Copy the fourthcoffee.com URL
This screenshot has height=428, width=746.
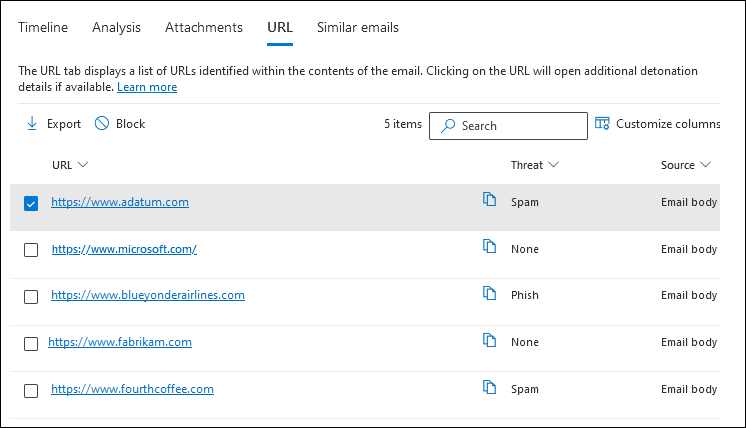pos(490,388)
